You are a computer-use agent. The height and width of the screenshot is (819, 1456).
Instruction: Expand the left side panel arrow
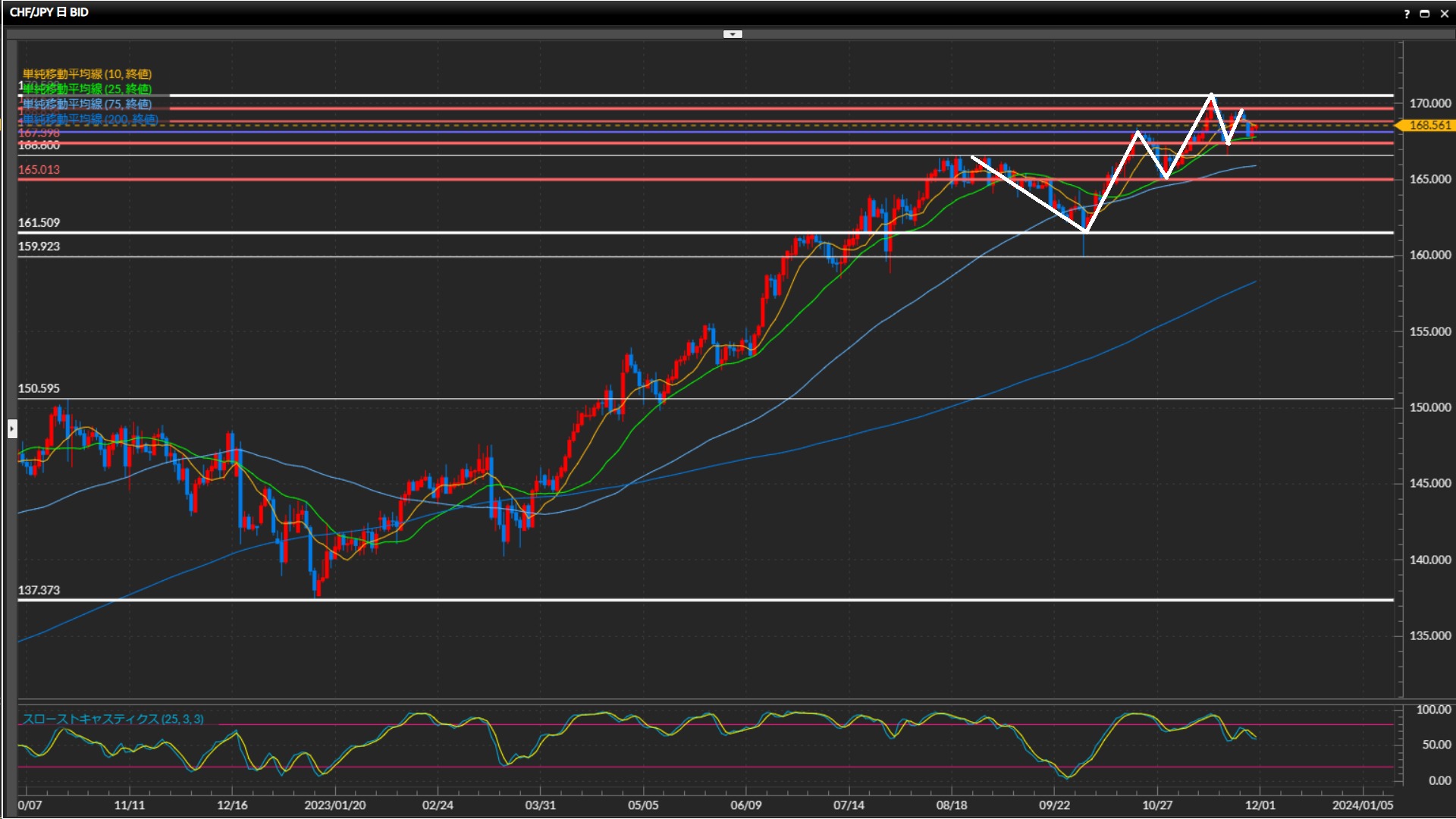[x=11, y=428]
